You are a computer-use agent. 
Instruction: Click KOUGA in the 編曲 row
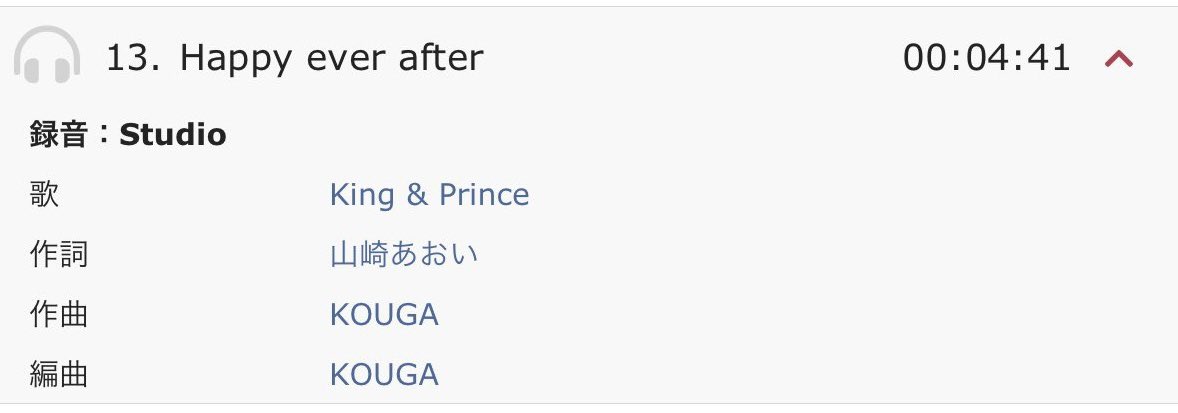coord(384,375)
